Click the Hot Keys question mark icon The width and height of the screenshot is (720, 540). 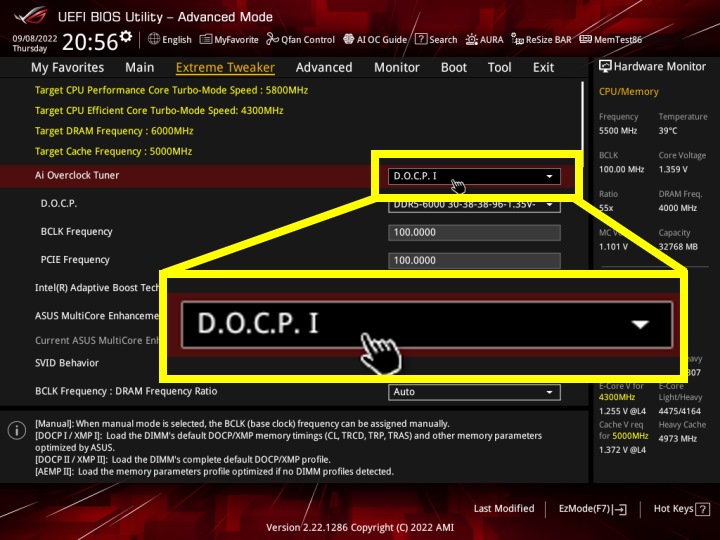(702, 509)
